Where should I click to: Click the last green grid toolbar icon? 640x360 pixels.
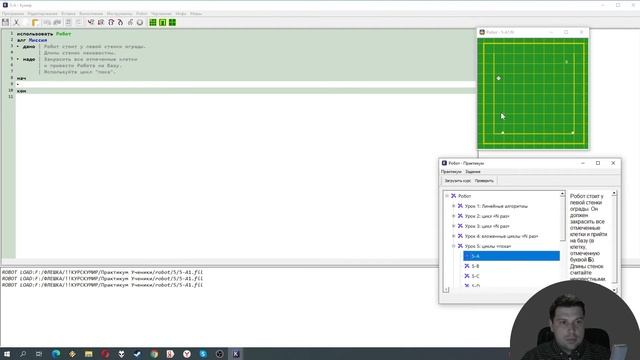pos(172,22)
